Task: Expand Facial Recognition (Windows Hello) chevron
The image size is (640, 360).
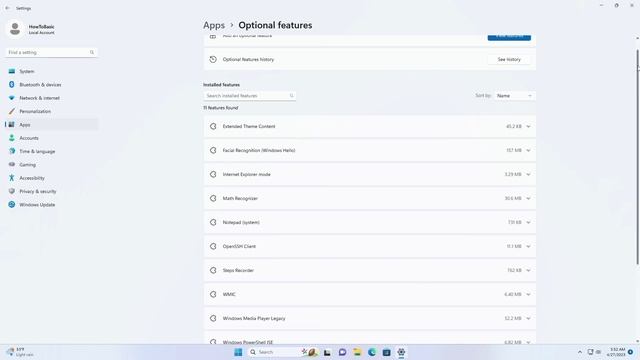Action: click(528, 150)
